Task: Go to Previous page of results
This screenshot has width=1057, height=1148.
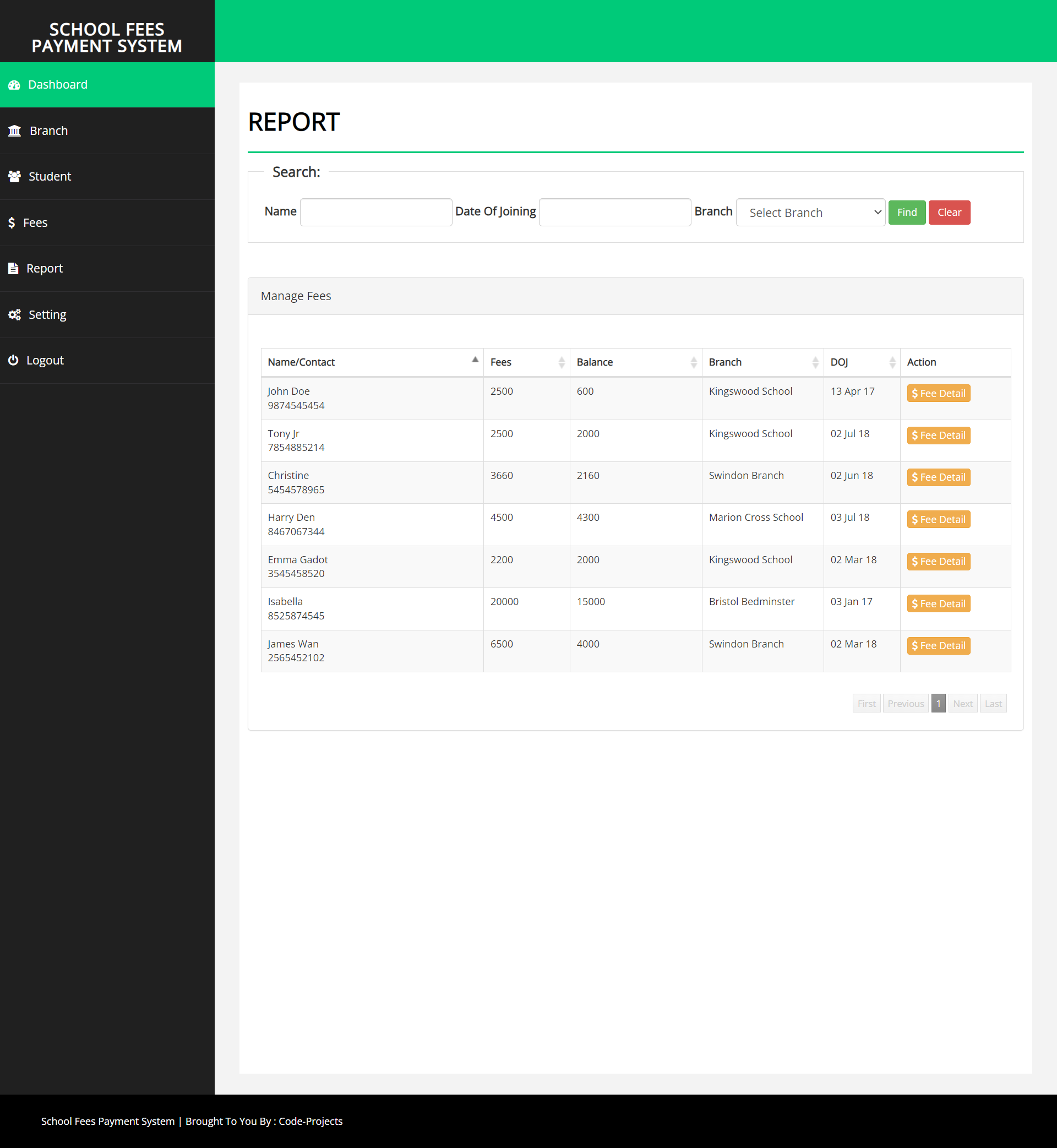Action: tap(906, 704)
